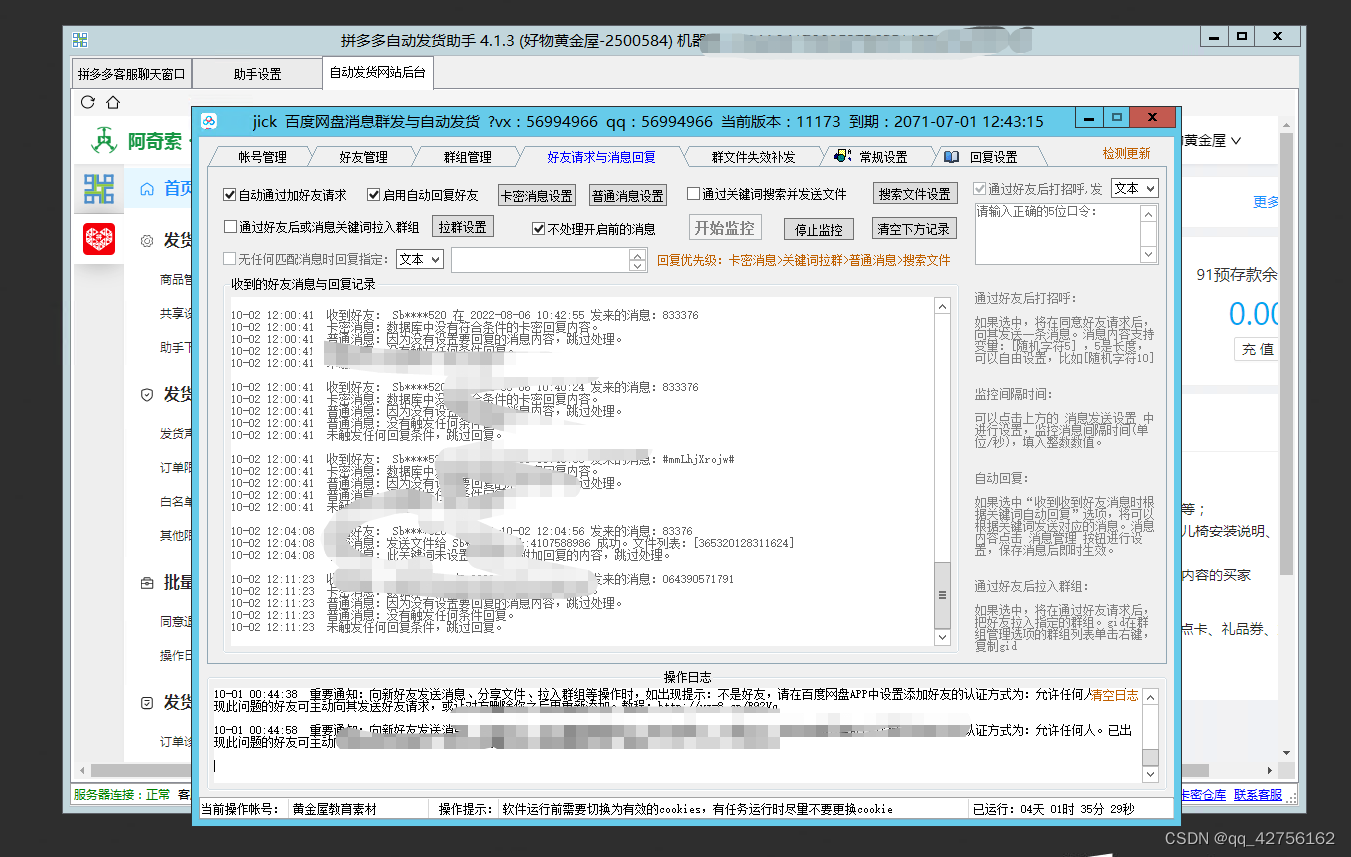Toggle 自动通过加好友请求 checkbox
The height and width of the screenshot is (857, 1351).
click(230, 195)
